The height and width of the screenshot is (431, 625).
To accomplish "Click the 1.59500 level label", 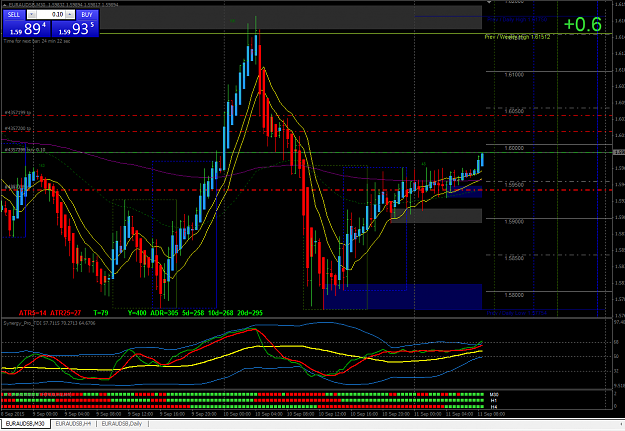I will pos(514,185).
